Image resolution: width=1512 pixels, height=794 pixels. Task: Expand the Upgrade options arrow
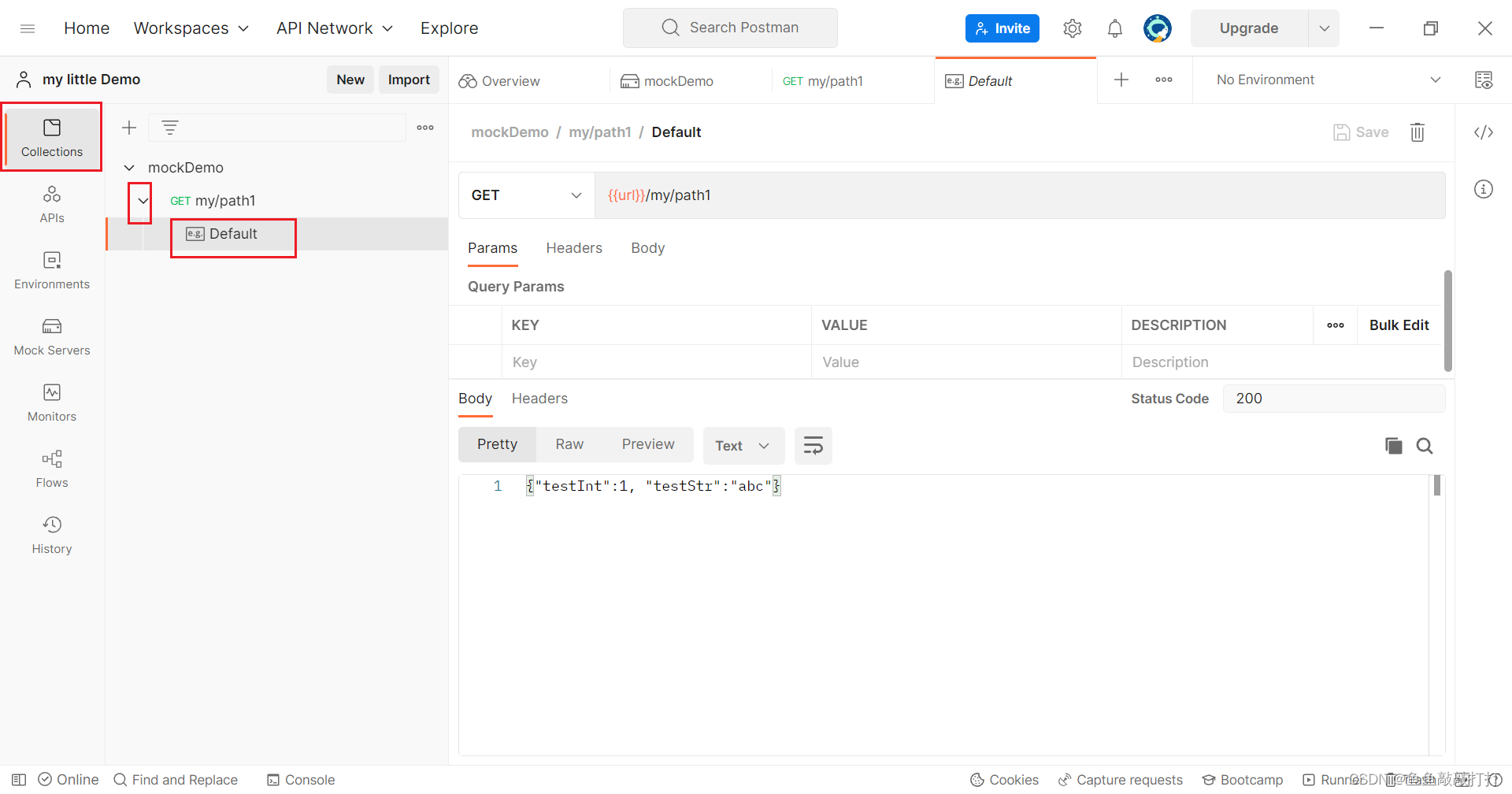1325,28
